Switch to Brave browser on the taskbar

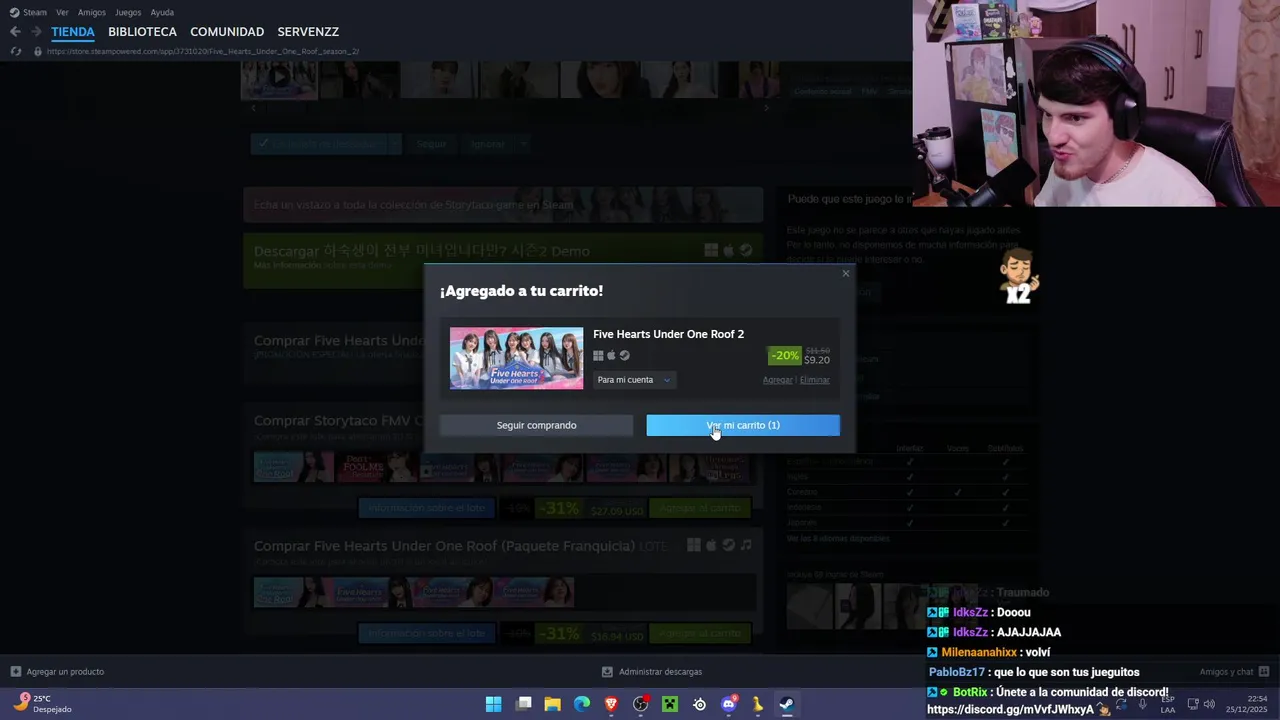tap(611, 704)
